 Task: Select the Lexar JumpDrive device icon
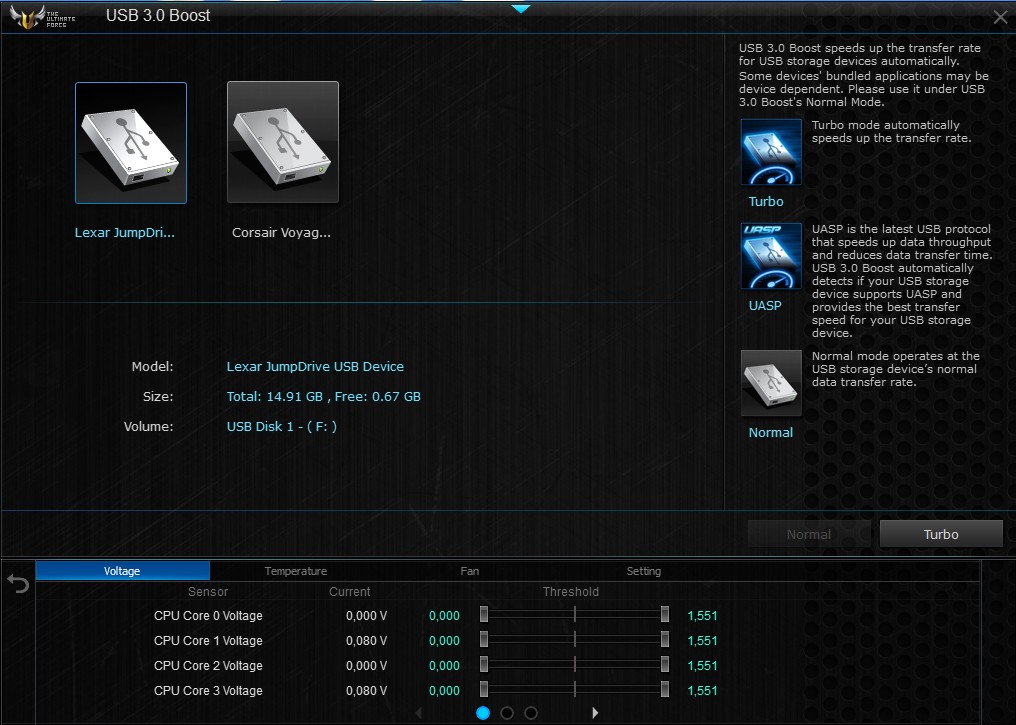click(131, 143)
